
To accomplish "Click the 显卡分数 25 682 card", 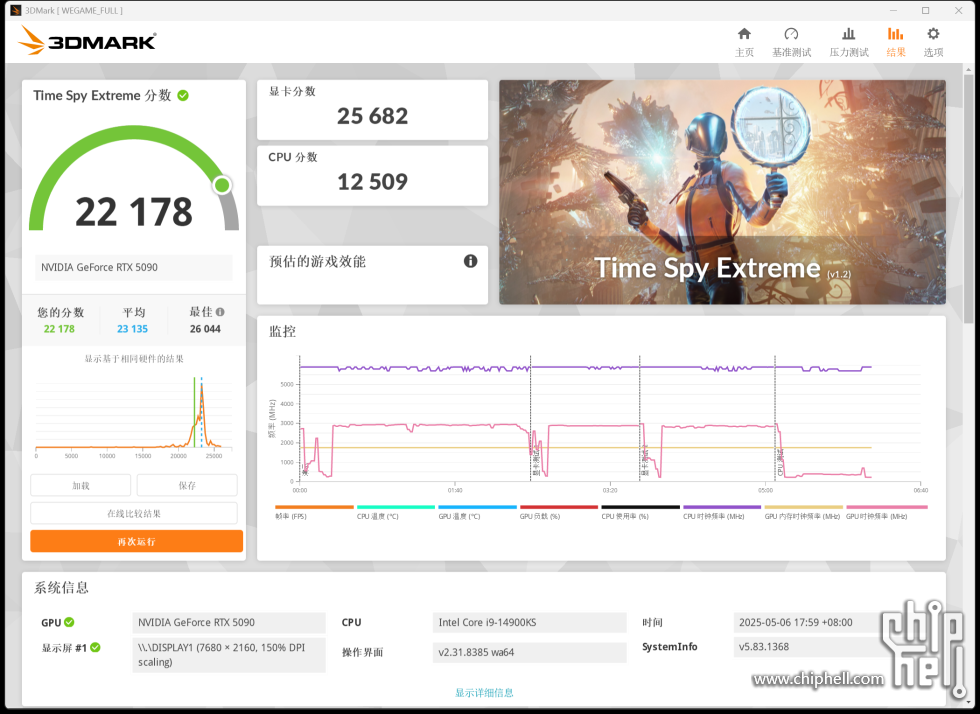I will [372, 109].
